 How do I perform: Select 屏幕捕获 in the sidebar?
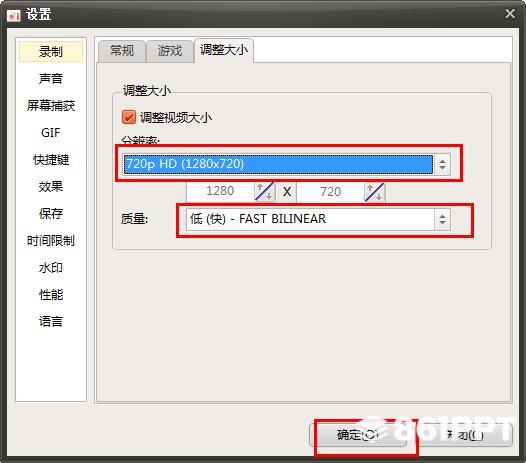pos(51,106)
